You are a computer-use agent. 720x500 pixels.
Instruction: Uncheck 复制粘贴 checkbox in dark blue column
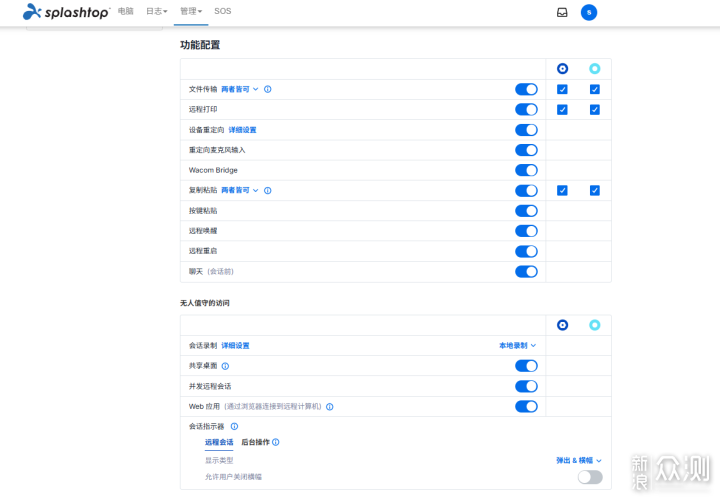562,190
